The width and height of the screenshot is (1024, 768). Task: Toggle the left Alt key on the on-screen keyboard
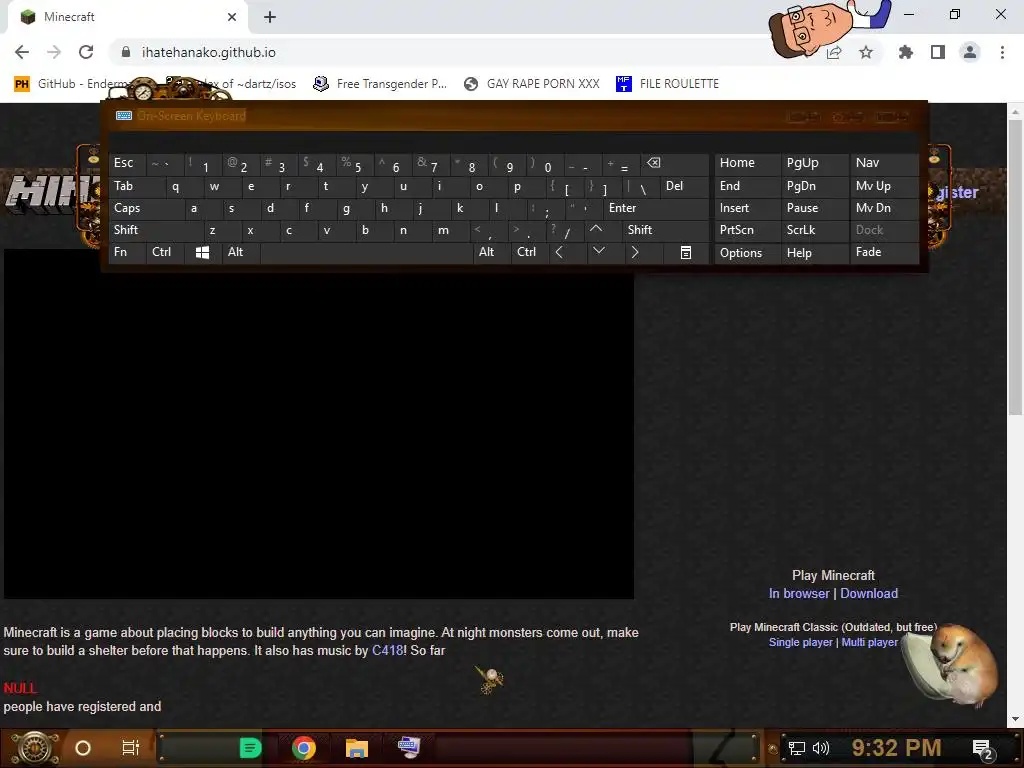[240, 252]
